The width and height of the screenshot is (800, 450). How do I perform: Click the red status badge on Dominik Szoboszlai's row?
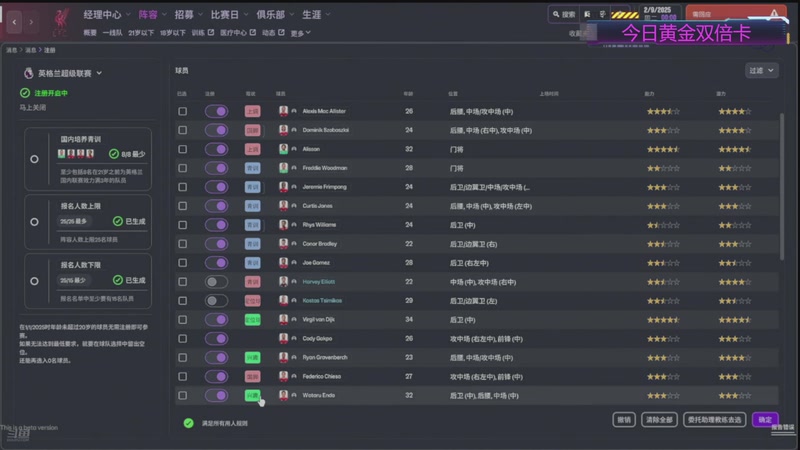(x=253, y=130)
